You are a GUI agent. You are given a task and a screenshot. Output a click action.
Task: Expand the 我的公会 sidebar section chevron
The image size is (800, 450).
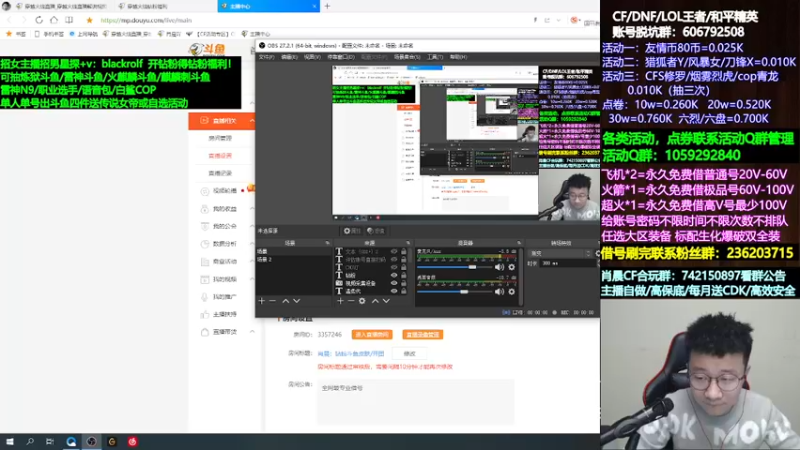(252, 226)
